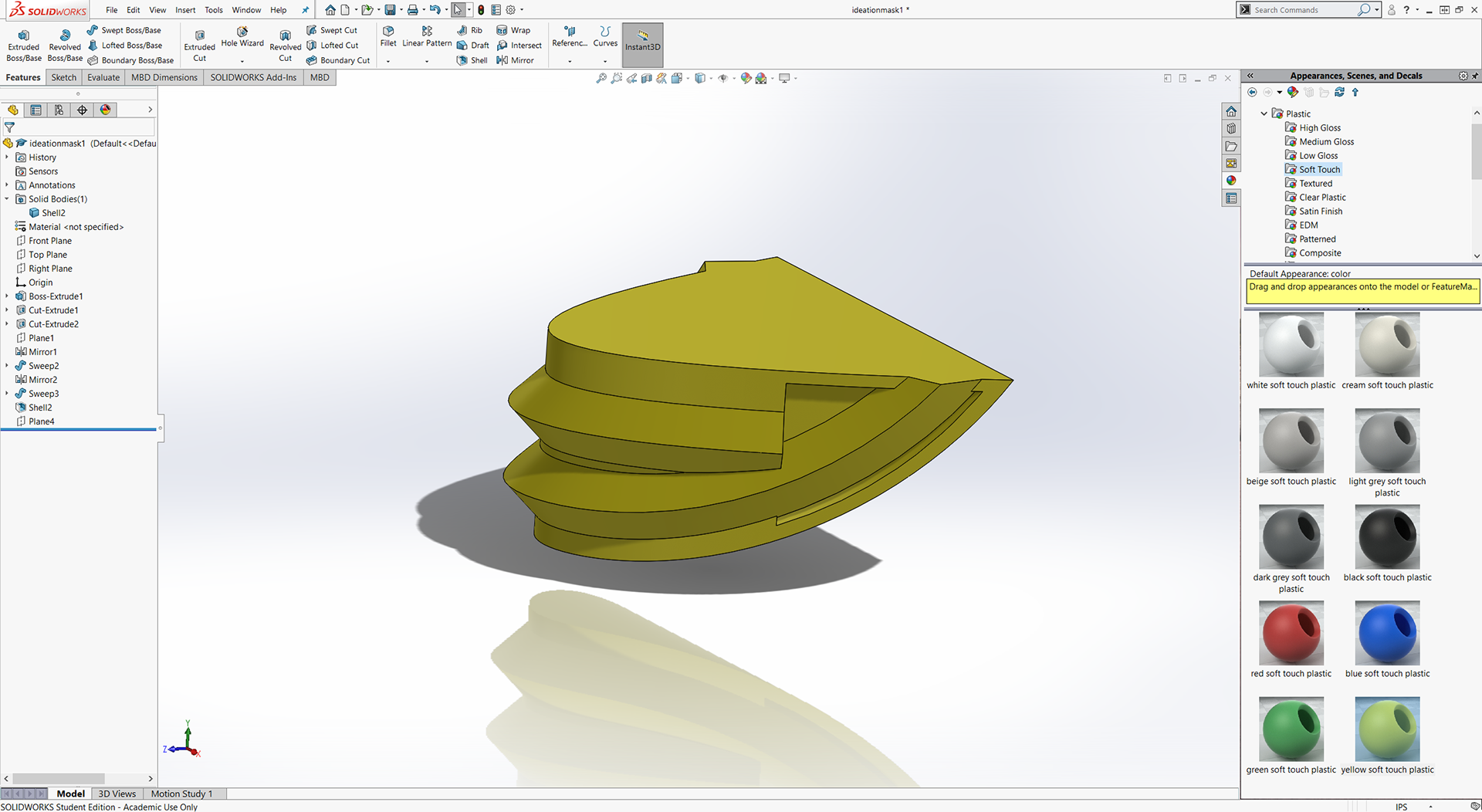1482x812 pixels.
Task: Select the Linear Pattern tool
Action: (x=427, y=37)
